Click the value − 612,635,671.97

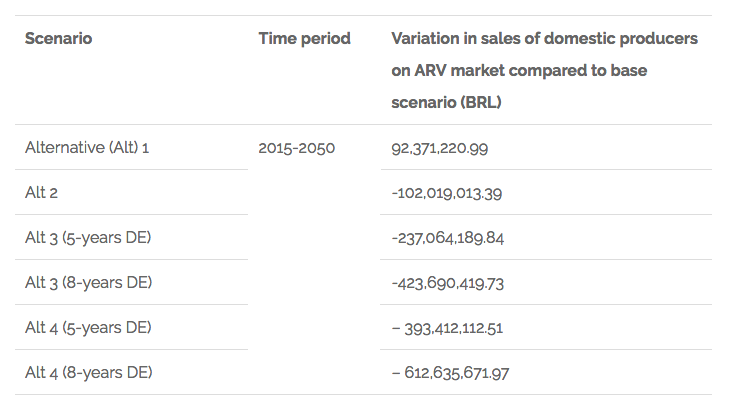(451, 373)
